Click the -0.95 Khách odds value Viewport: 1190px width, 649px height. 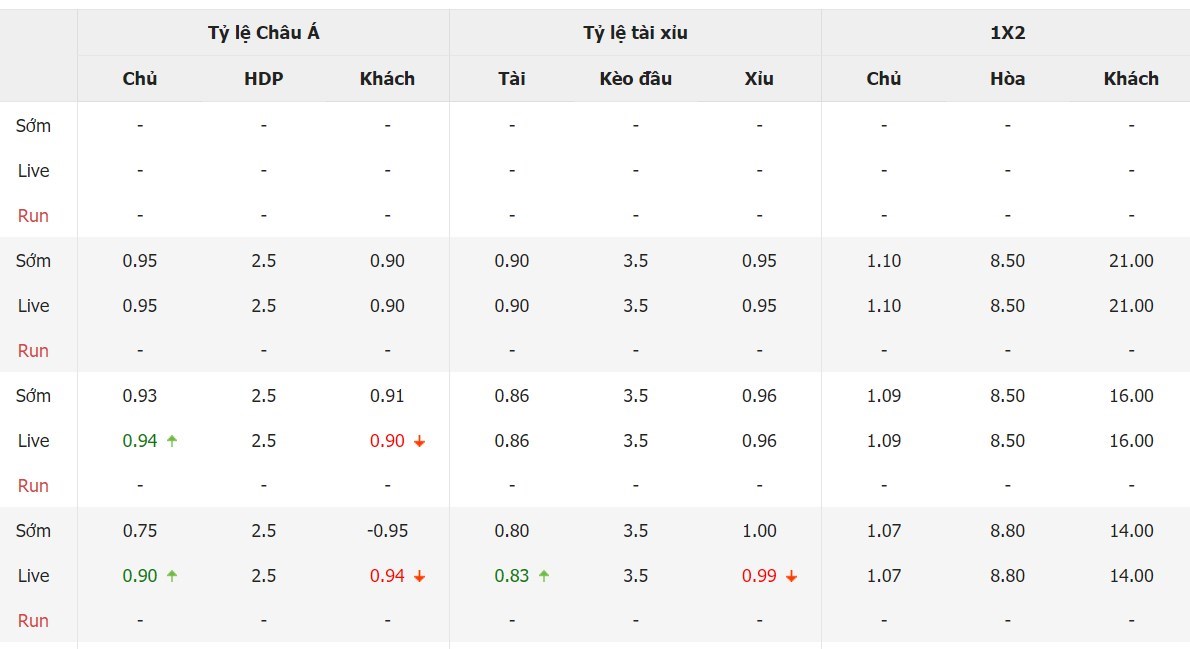click(x=387, y=531)
